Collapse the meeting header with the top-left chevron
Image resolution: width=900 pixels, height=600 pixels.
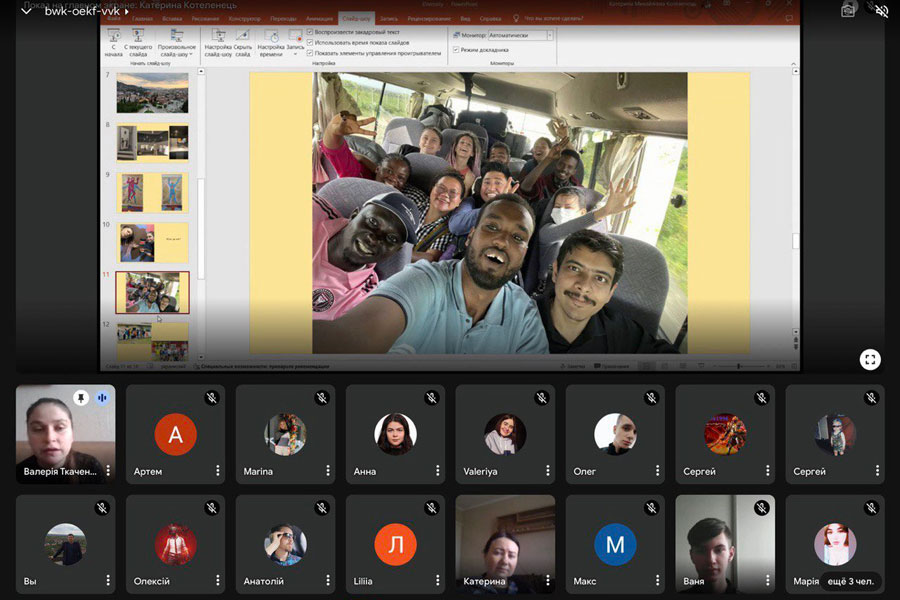[26, 11]
